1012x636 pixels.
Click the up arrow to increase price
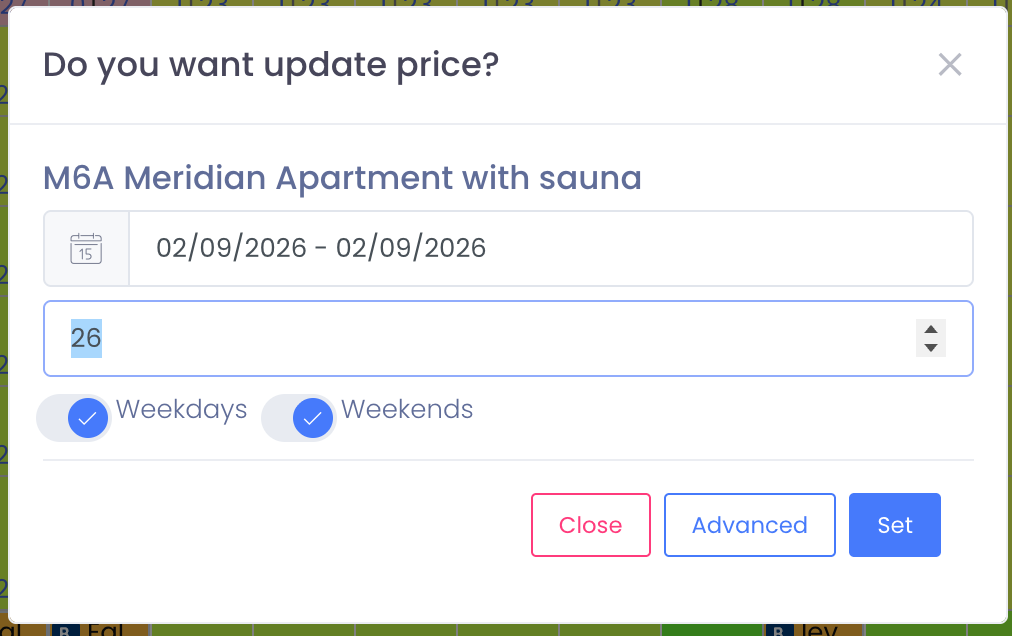930,330
